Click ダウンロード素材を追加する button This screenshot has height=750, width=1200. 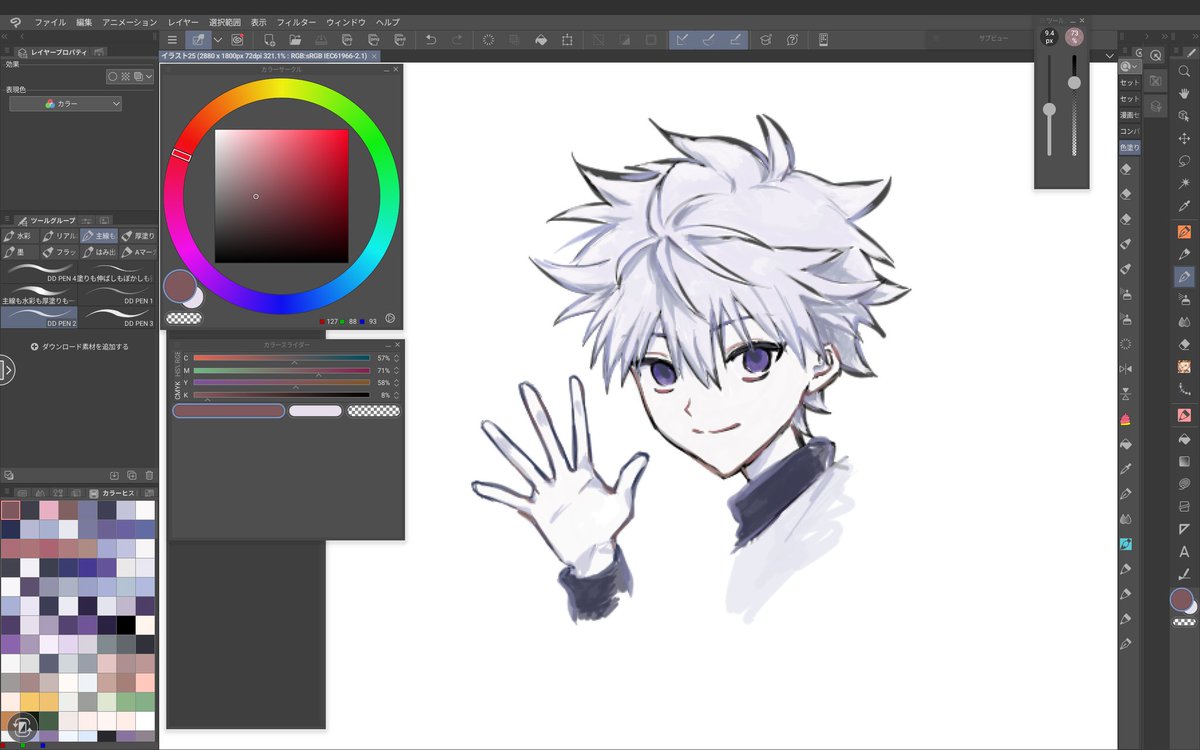(80, 347)
